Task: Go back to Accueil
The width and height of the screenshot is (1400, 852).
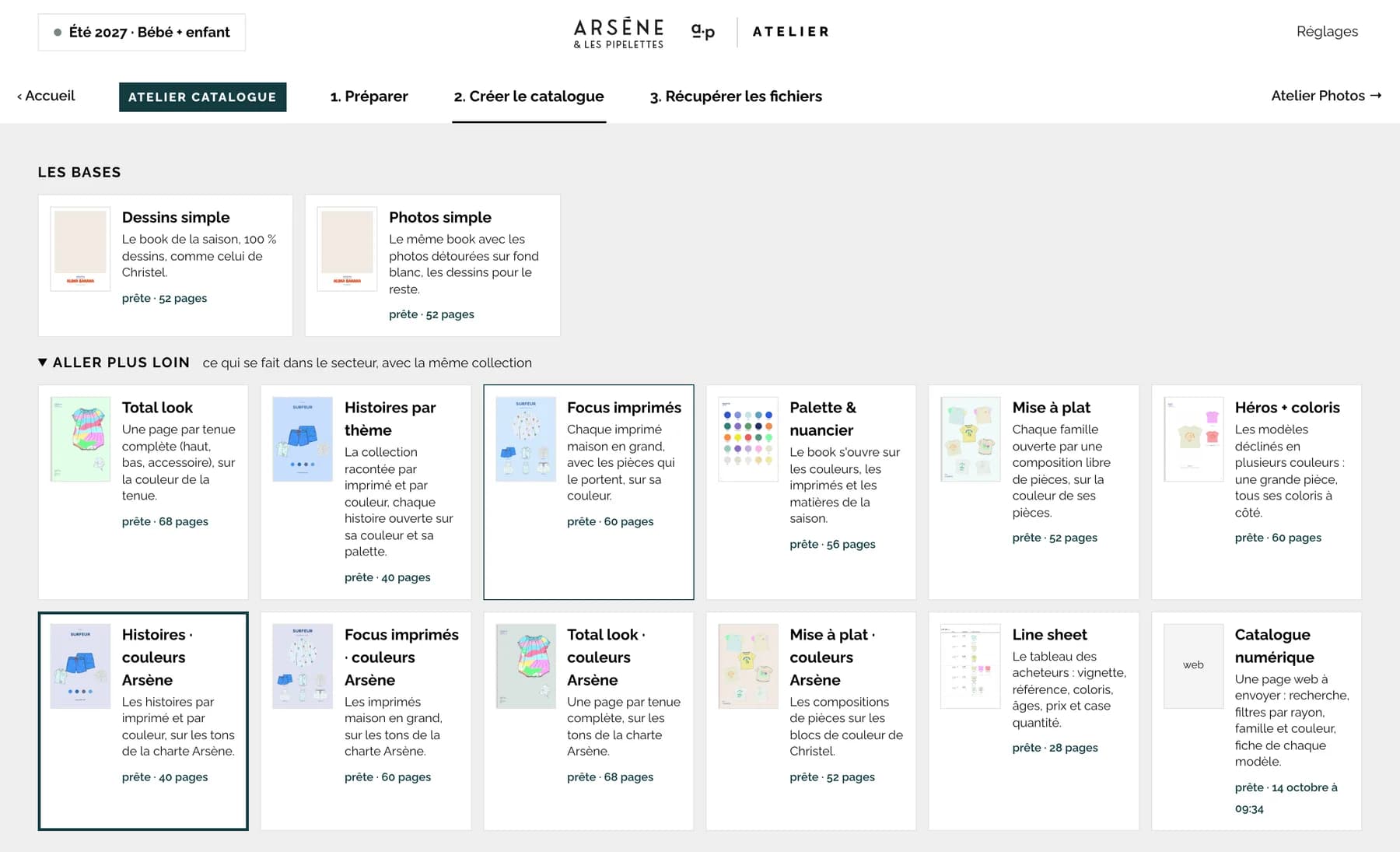Action: (46, 96)
